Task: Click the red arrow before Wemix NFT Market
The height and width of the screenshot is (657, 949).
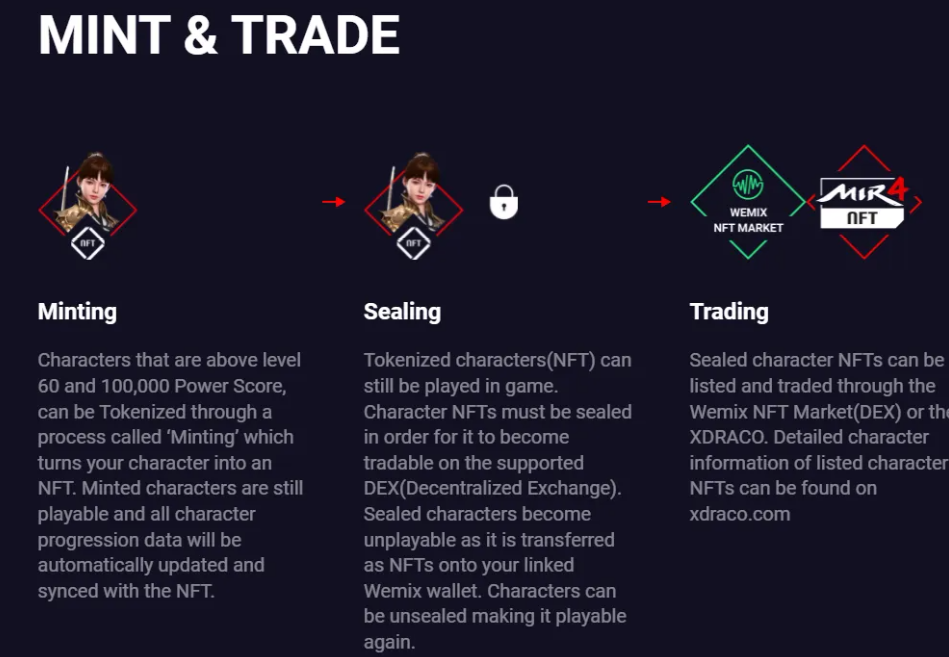Action: click(659, 202)
